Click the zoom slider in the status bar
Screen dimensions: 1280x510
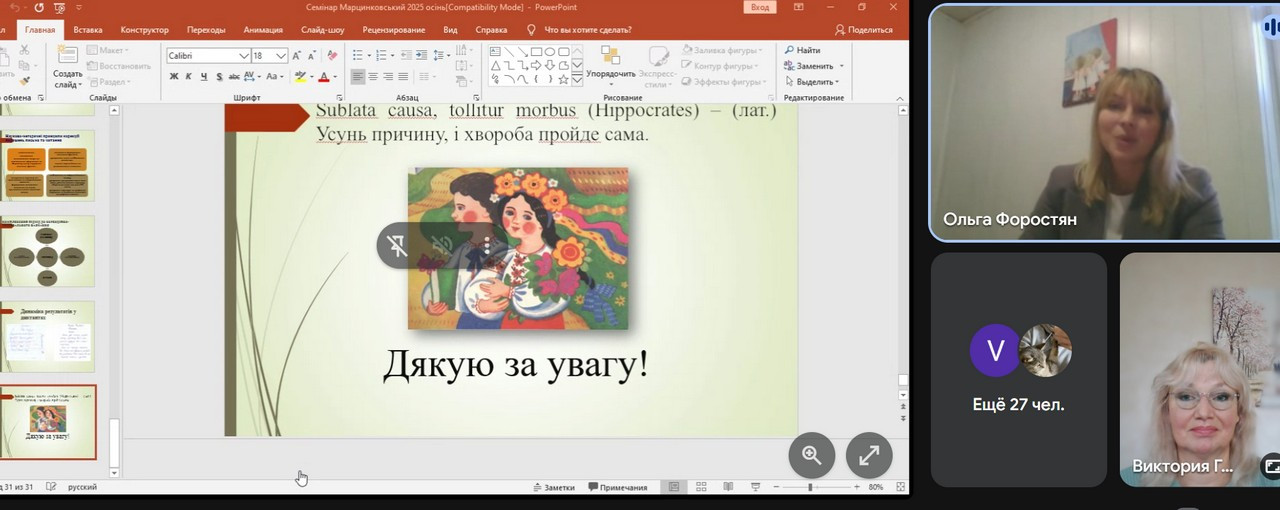click(810, 487)
